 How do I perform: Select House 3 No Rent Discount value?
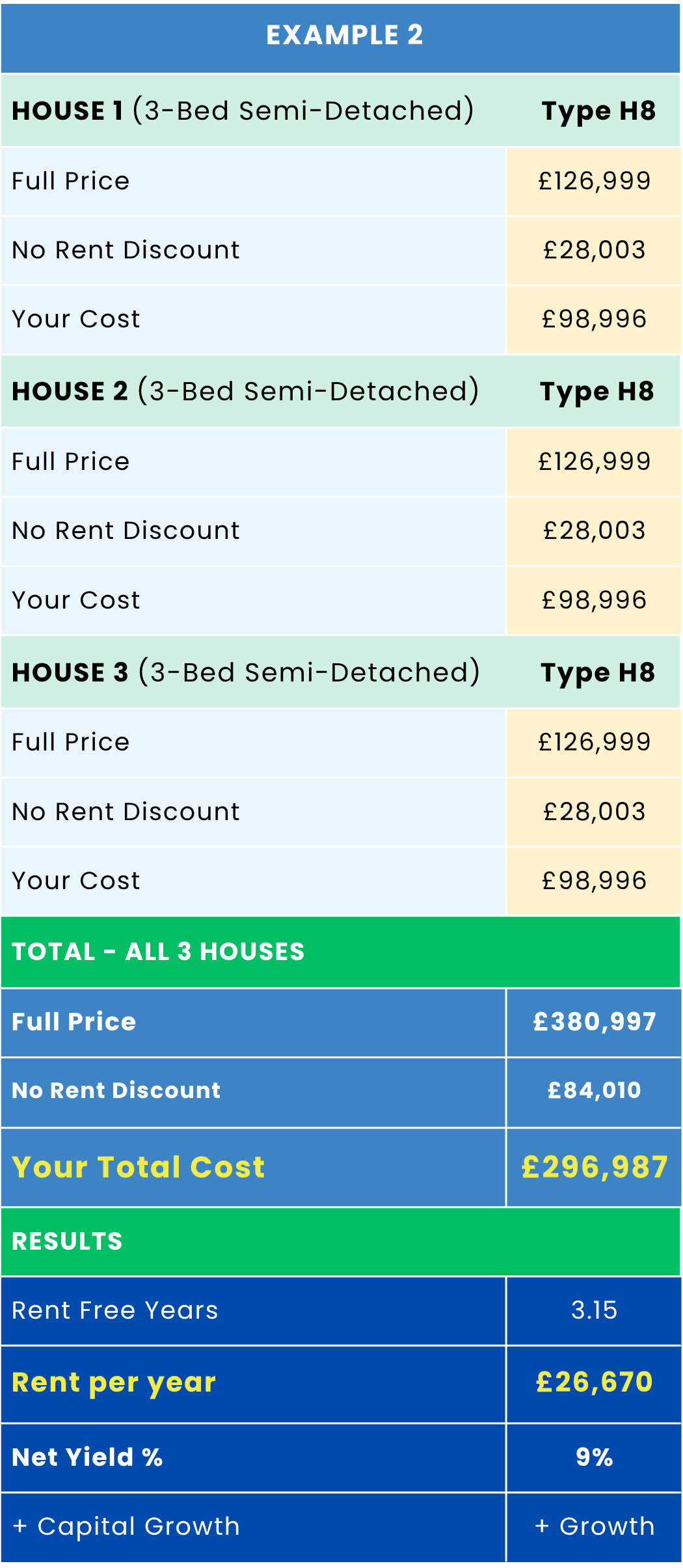594,812
